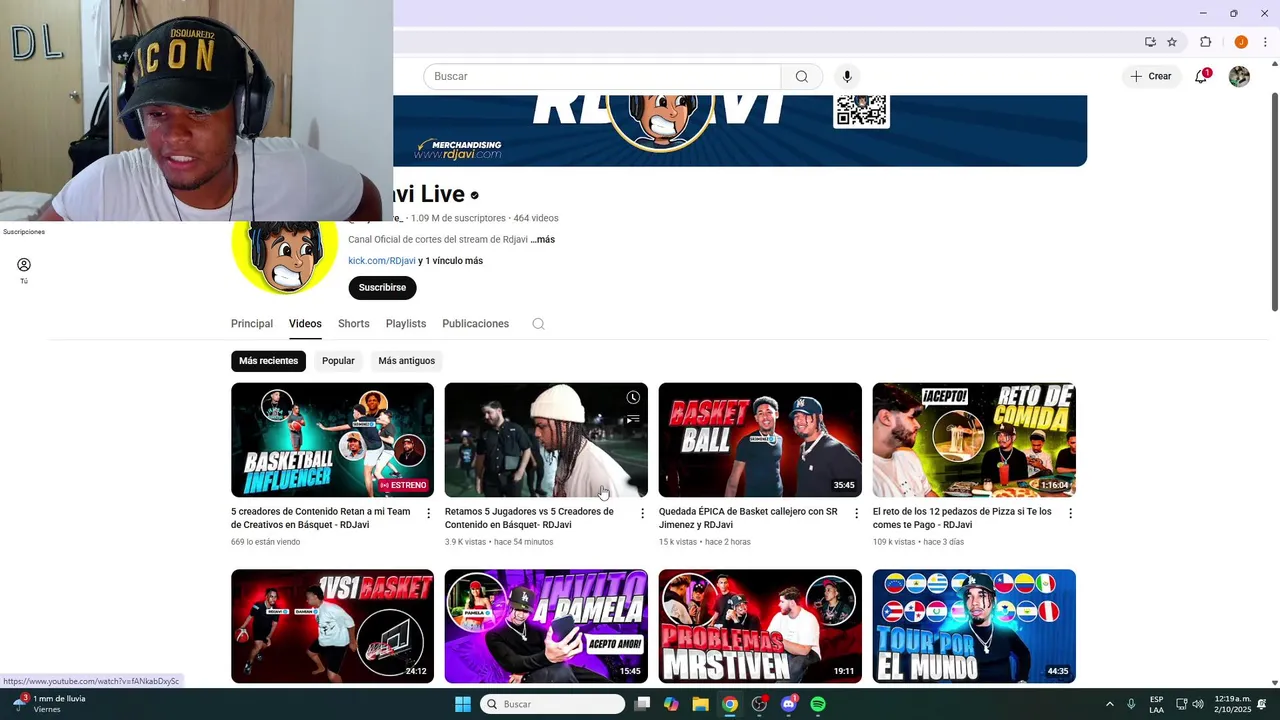1280x720 pixels.
Task: Open Chrome three-dot menu
Action: coord(1265,42)
